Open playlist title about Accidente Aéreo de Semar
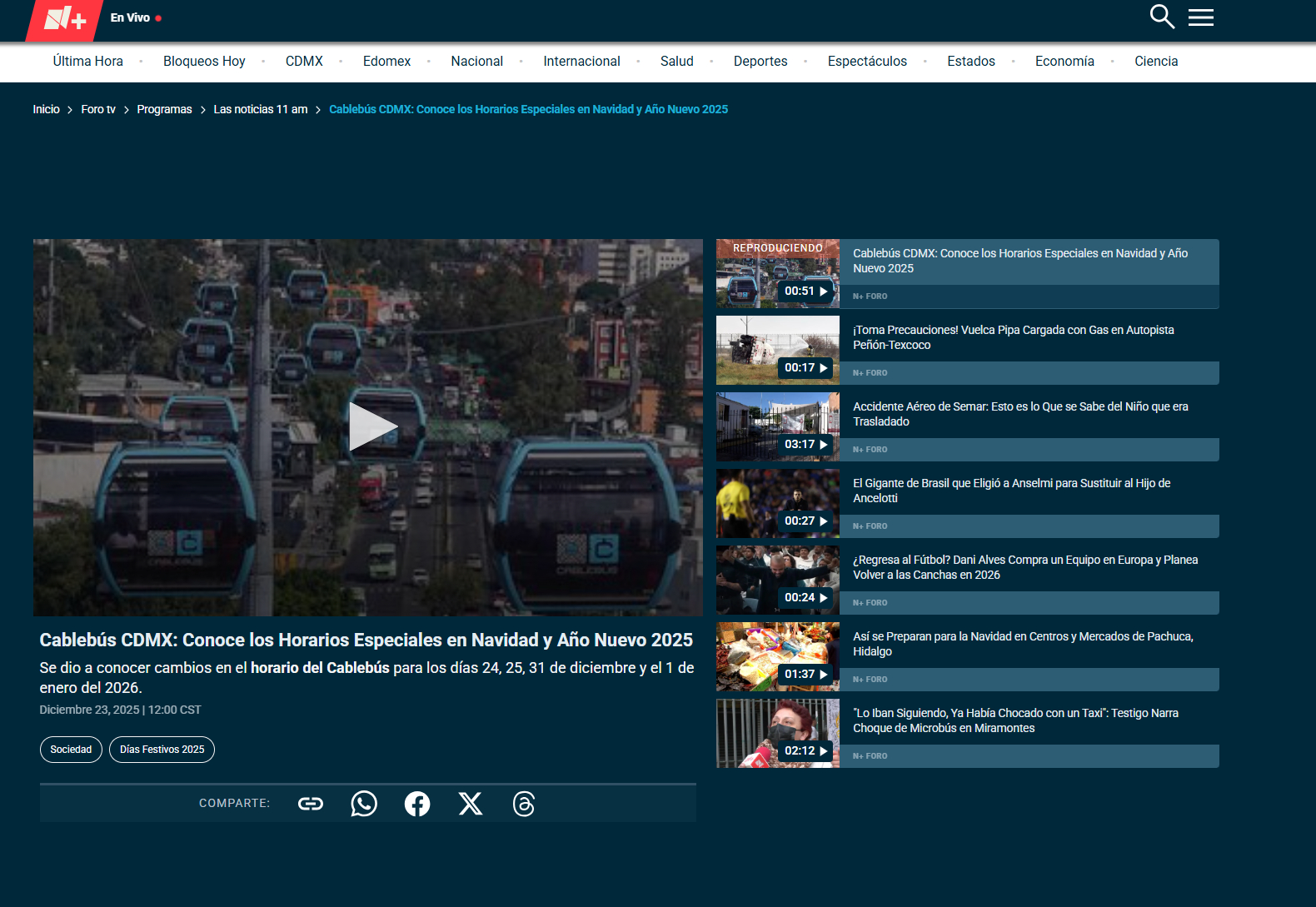The image size is (1316, 907). pyautogui.click(x=1020, y=414)
